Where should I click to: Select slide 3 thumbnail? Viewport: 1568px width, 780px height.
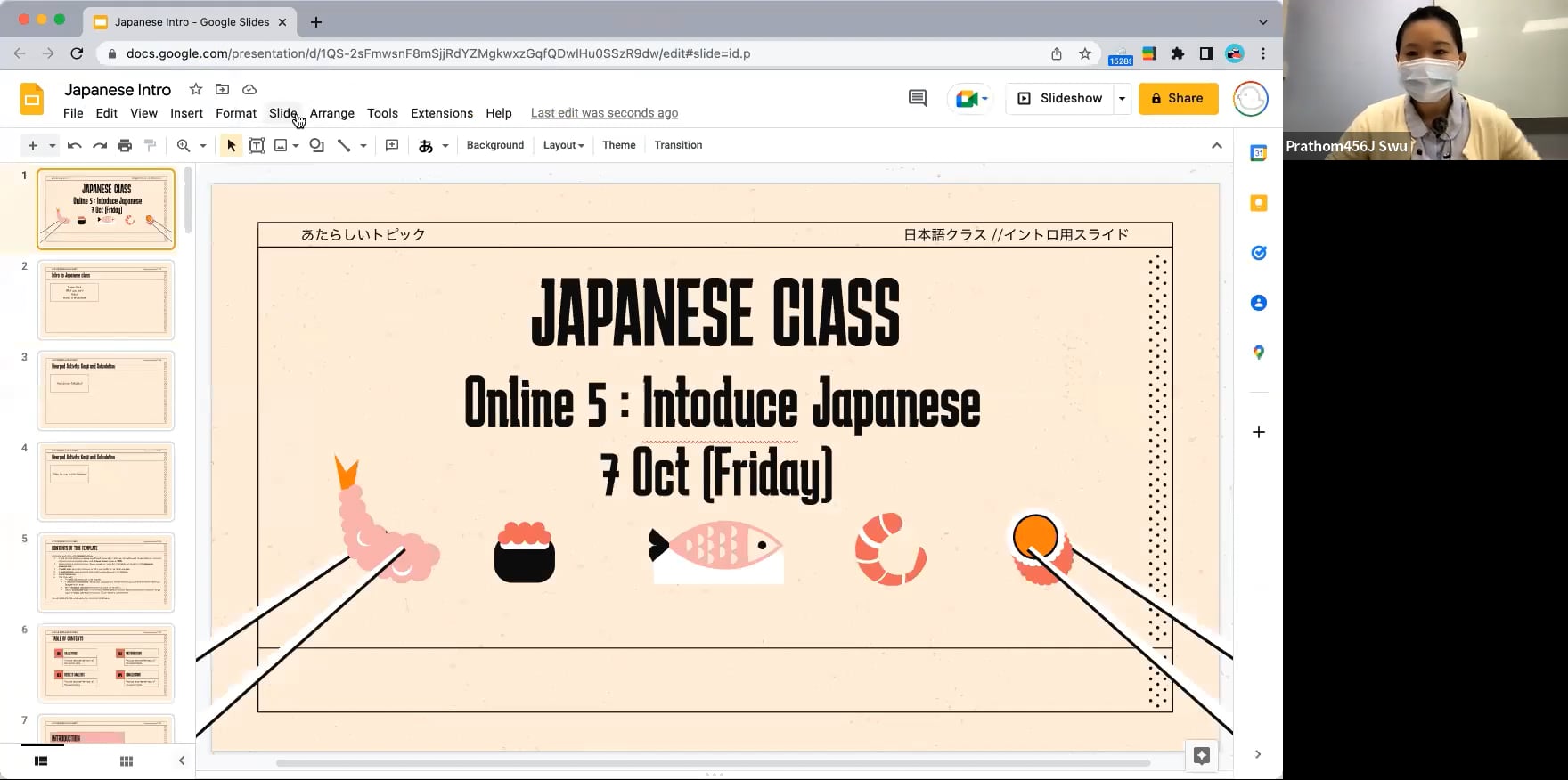(x=106, y=391)
